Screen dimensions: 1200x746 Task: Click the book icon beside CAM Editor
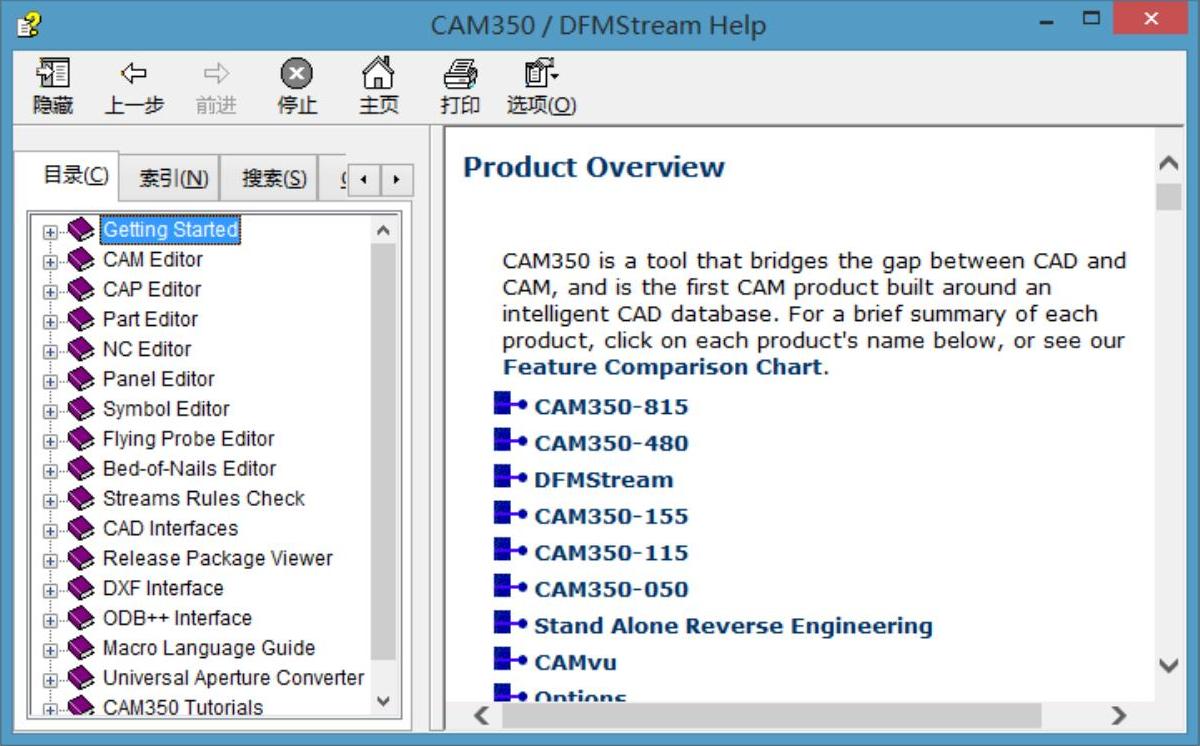click(x=81, y=260)
